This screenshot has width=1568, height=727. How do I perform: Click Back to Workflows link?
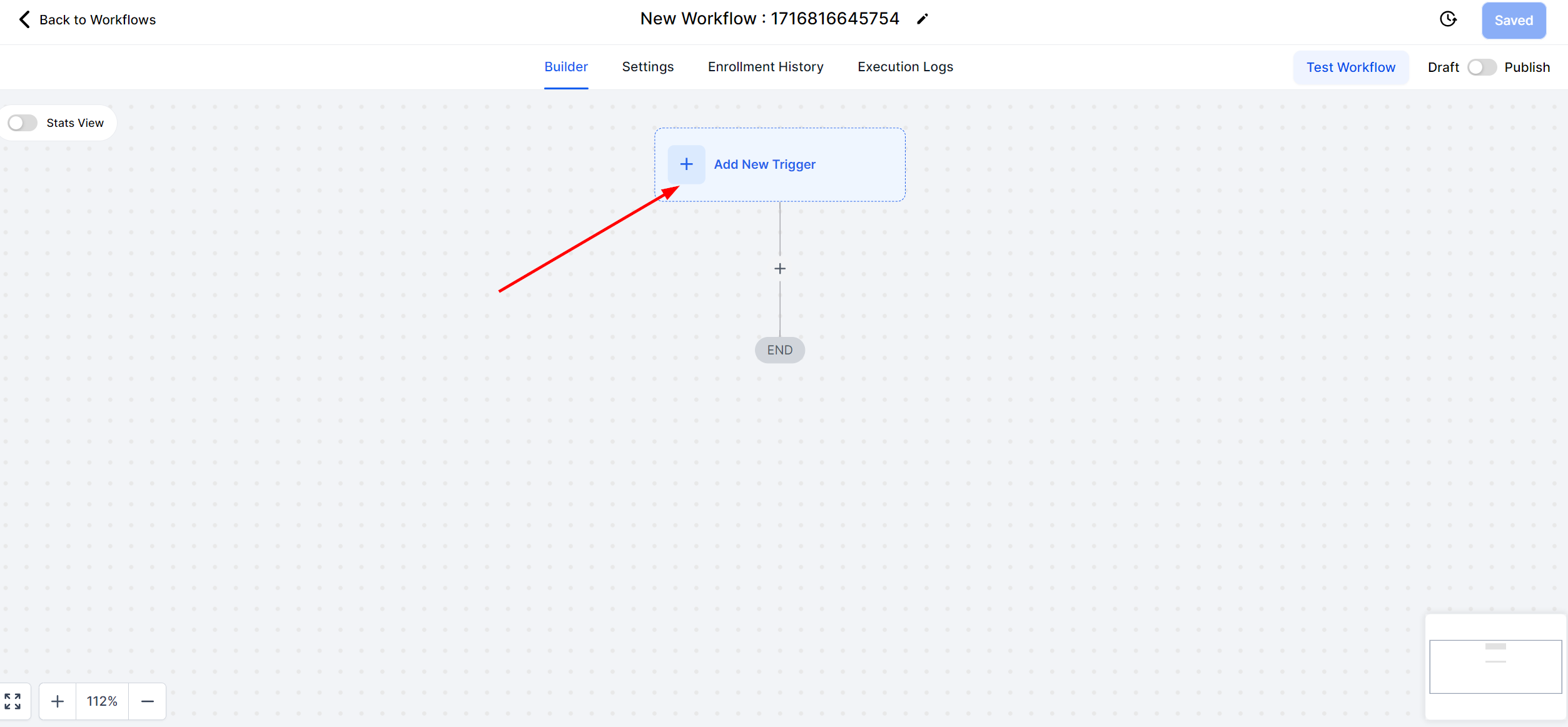(x=98, y=20)
